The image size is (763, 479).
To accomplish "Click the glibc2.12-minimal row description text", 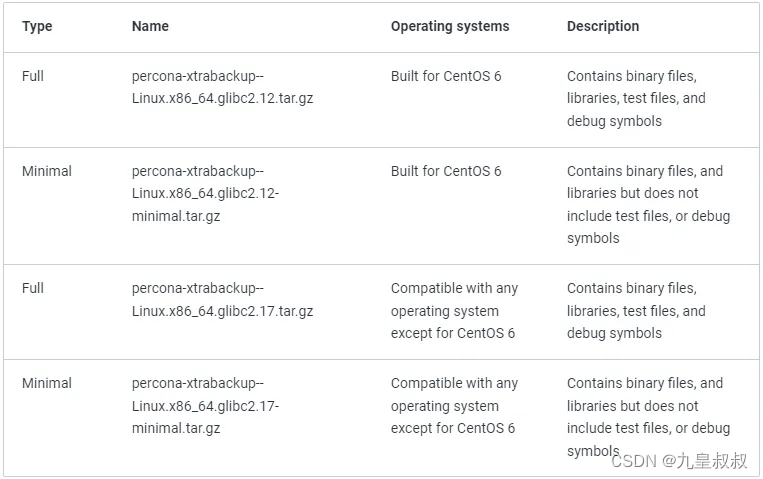I will pos(648,204).
